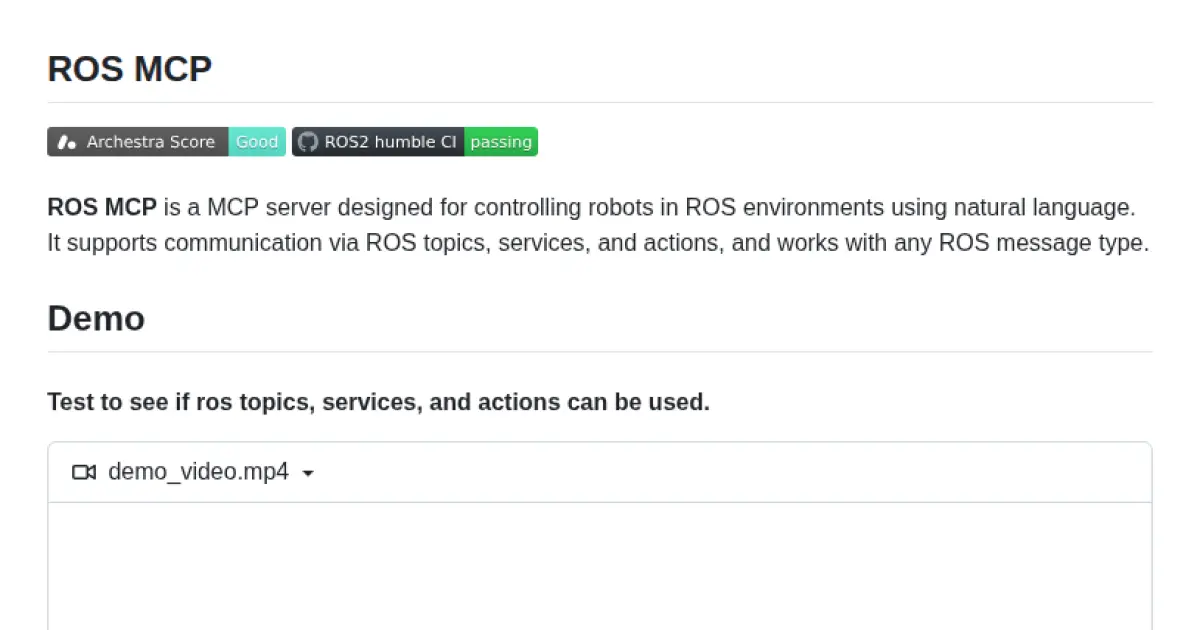Click the "Demo" section heading

point(96,318)
